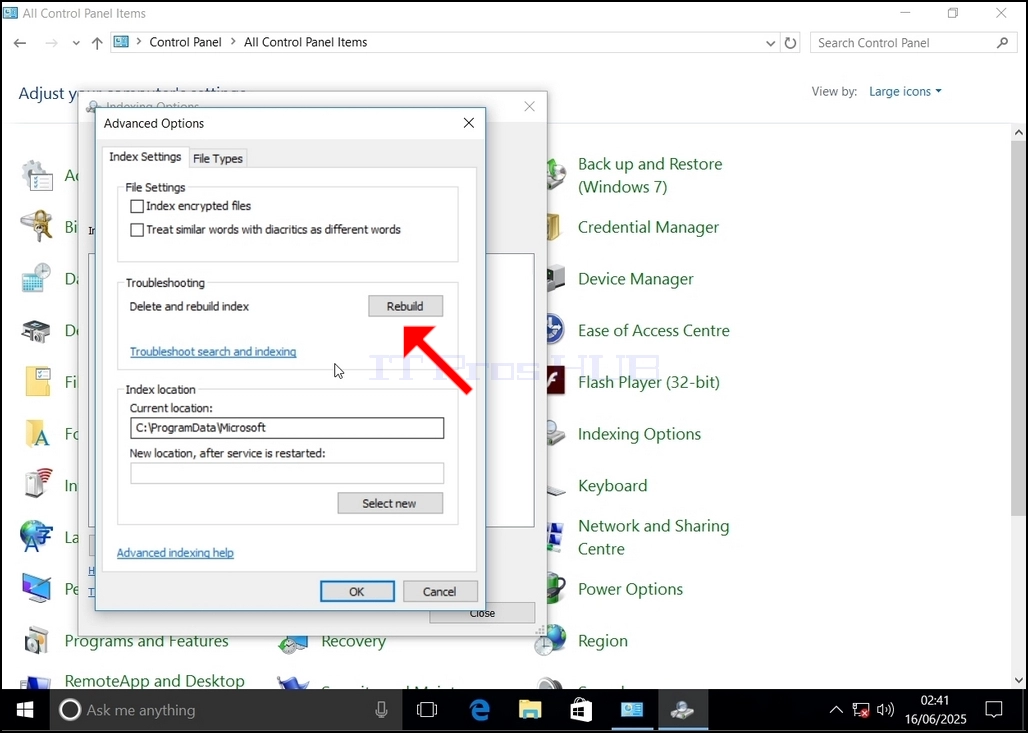The height and width of the screenshot is (733, 1028).
Task: Click the Current location path field
Action: tap(287, 428)
